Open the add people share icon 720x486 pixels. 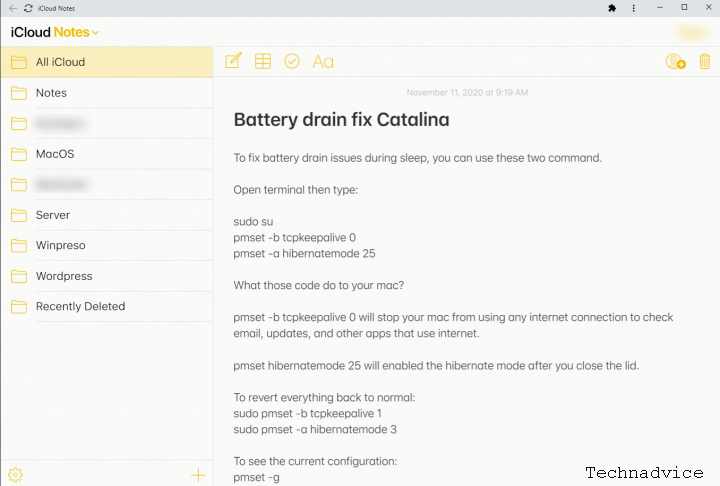(x=675, y=61)
